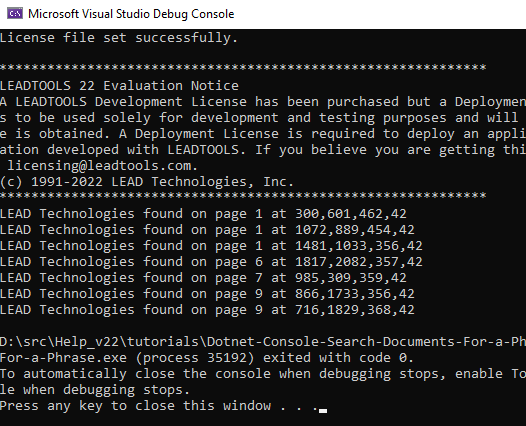Click the 'exited with code 0' line
526x426 pixels.
pyautogui.click(x=207, y=358)
